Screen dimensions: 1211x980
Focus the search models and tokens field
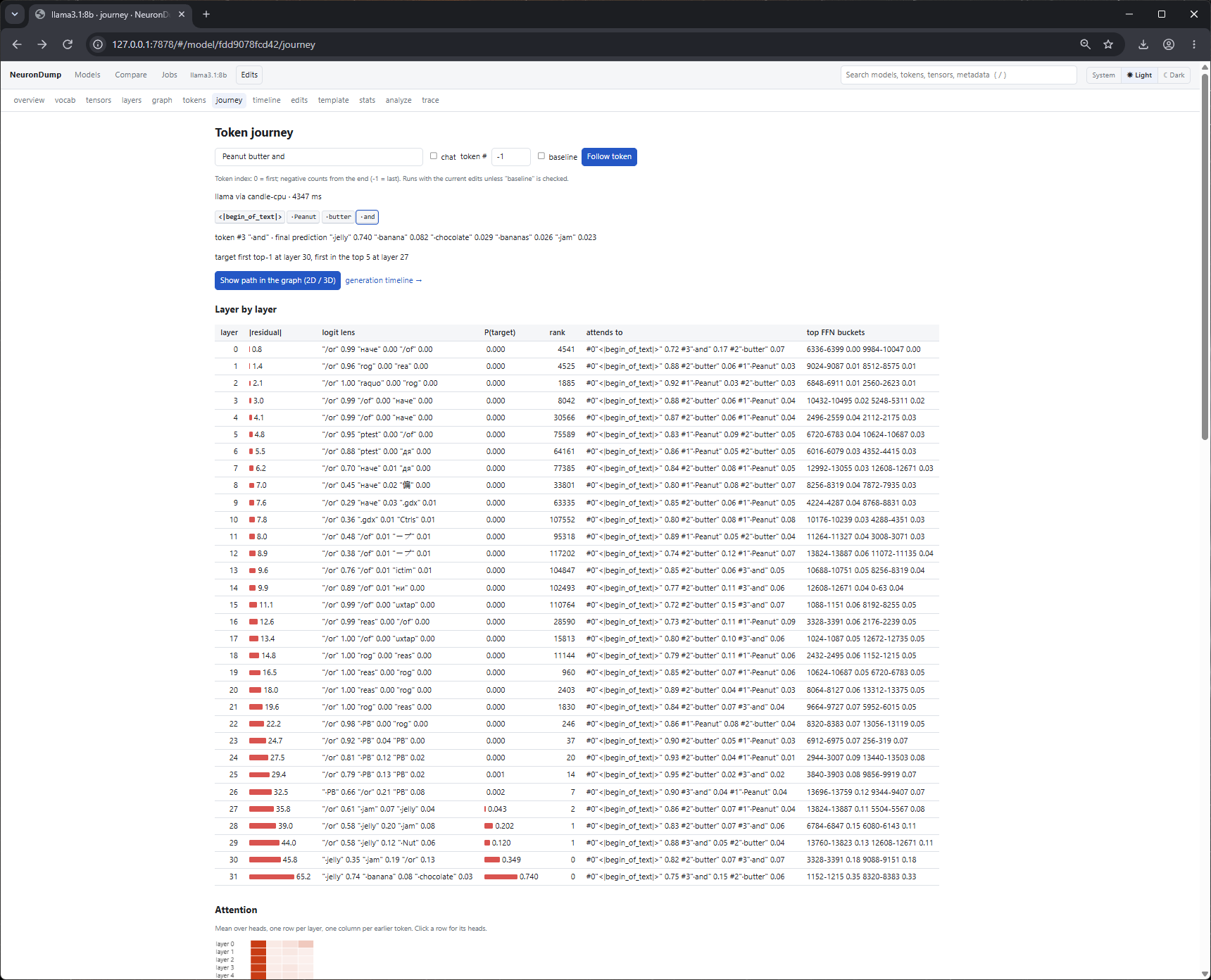pos(958,75)
